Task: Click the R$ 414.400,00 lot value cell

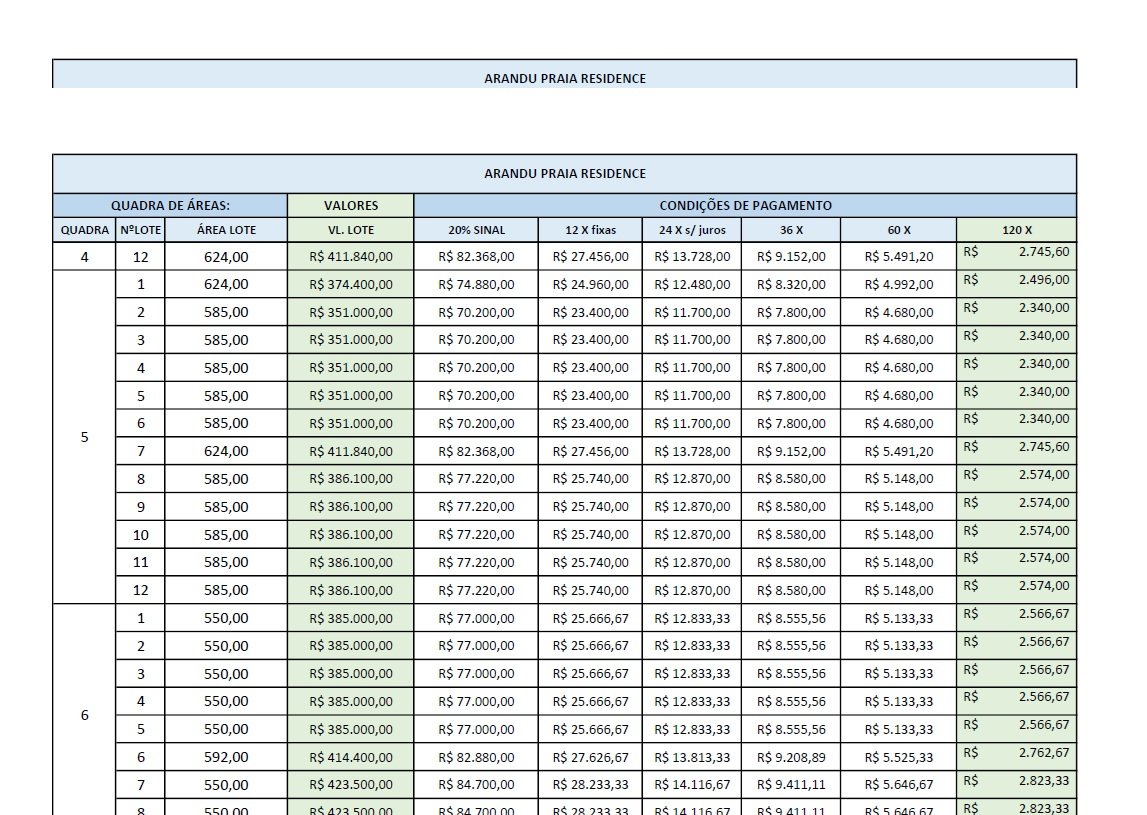Action: coord(350,757)
